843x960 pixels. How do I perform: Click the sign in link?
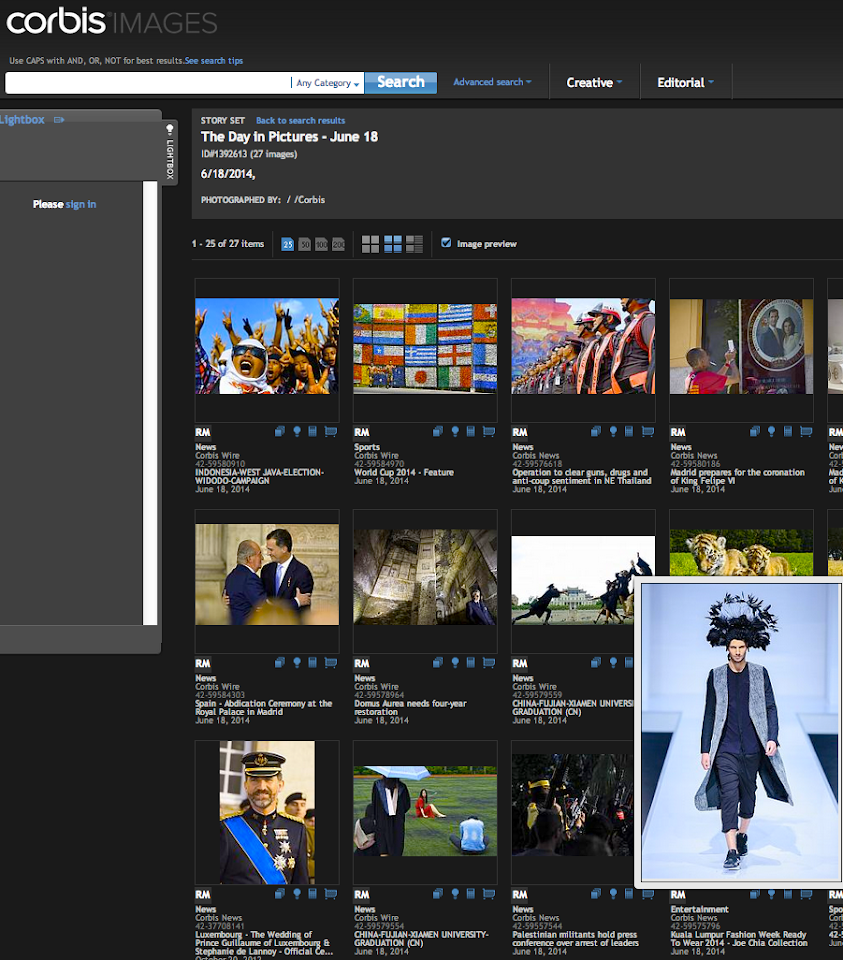(x=81, y=204)
